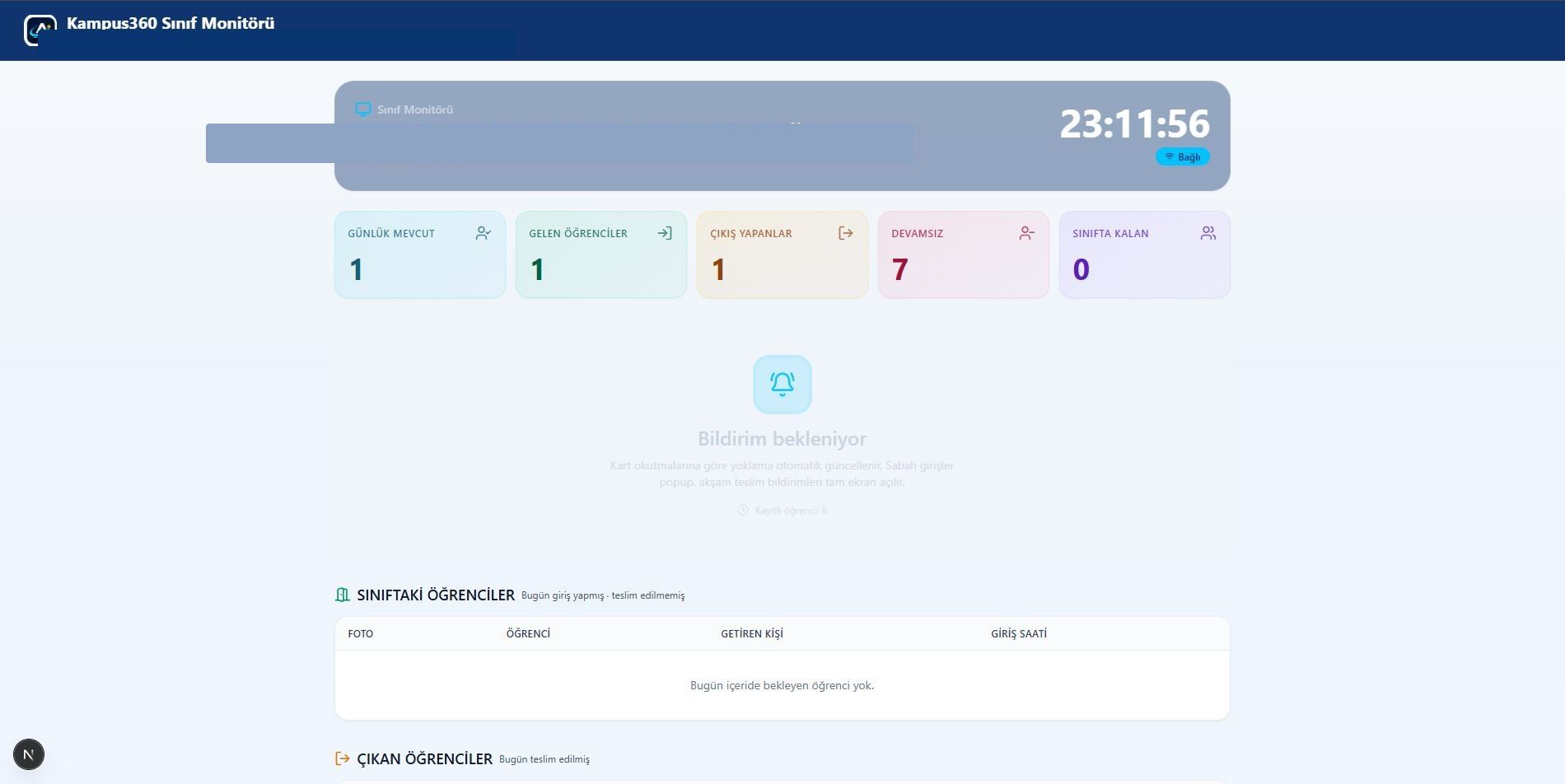
Task: Open the Çıkış Yapanlar card
Action: tap(782, 254)
